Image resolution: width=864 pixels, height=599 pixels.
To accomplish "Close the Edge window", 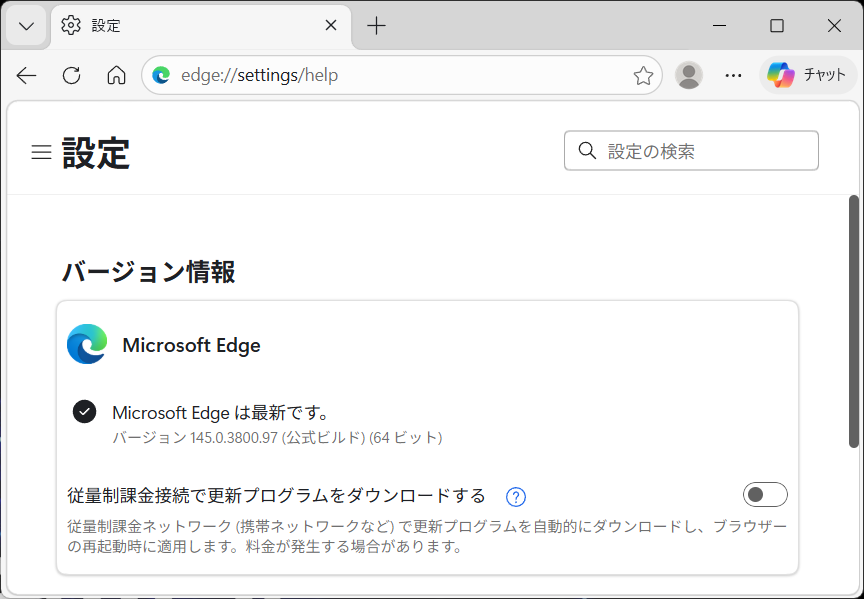I will pyautogui.click(x=834, y=25).
